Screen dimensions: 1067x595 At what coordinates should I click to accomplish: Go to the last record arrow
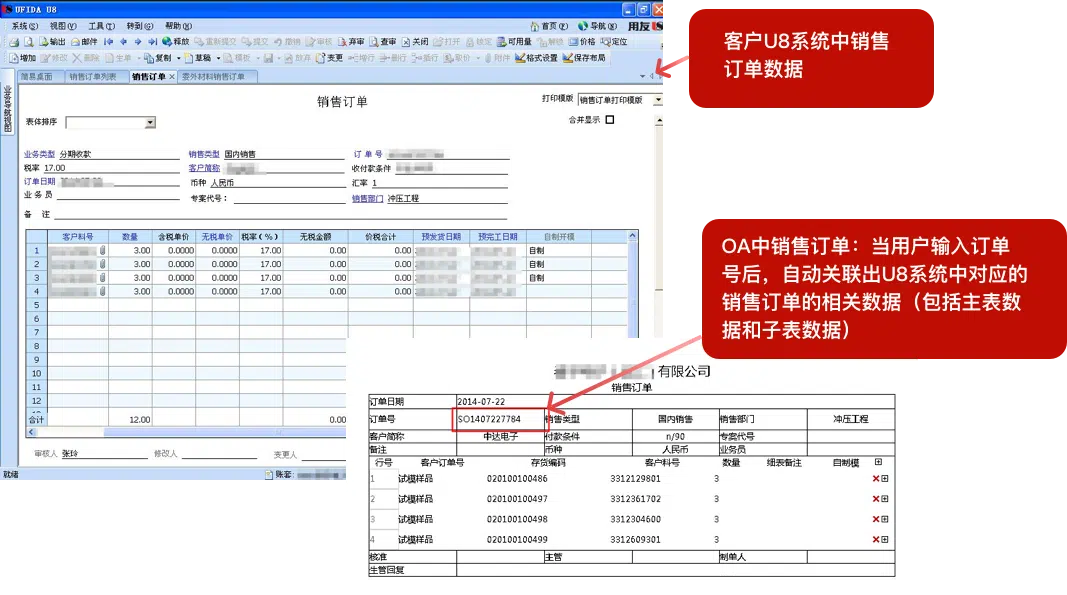152,42
